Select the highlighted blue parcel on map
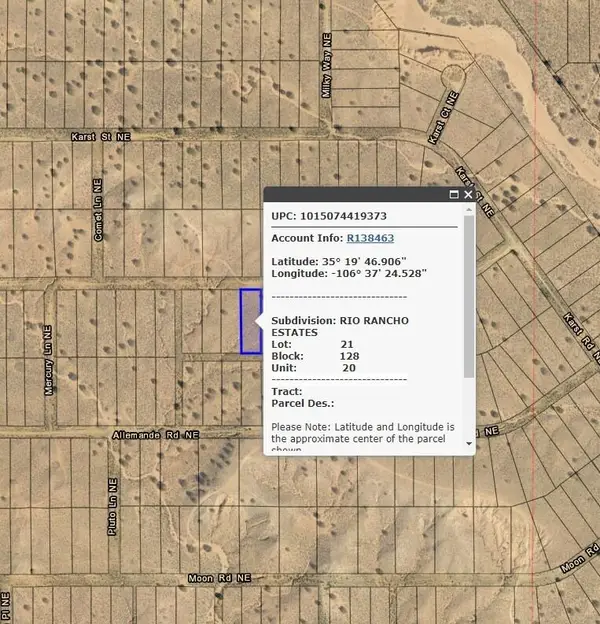 click(251, 321)
